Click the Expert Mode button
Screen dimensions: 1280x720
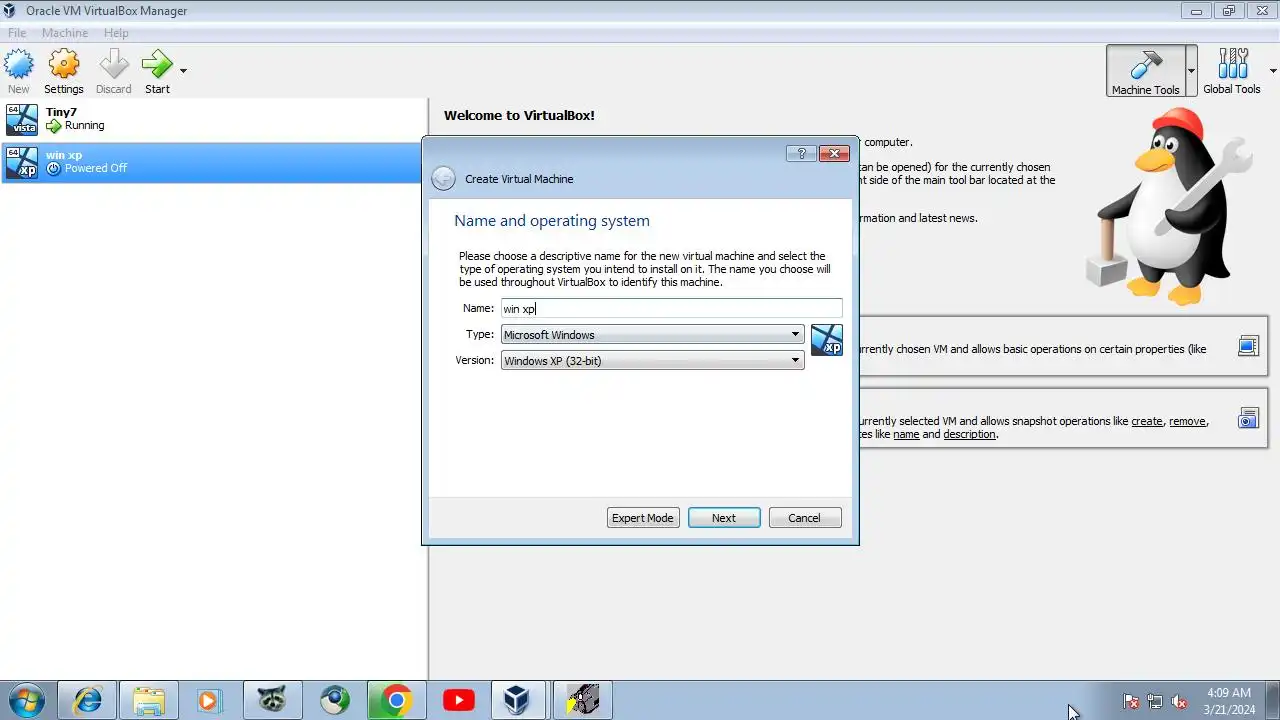[x=643, y=518]
